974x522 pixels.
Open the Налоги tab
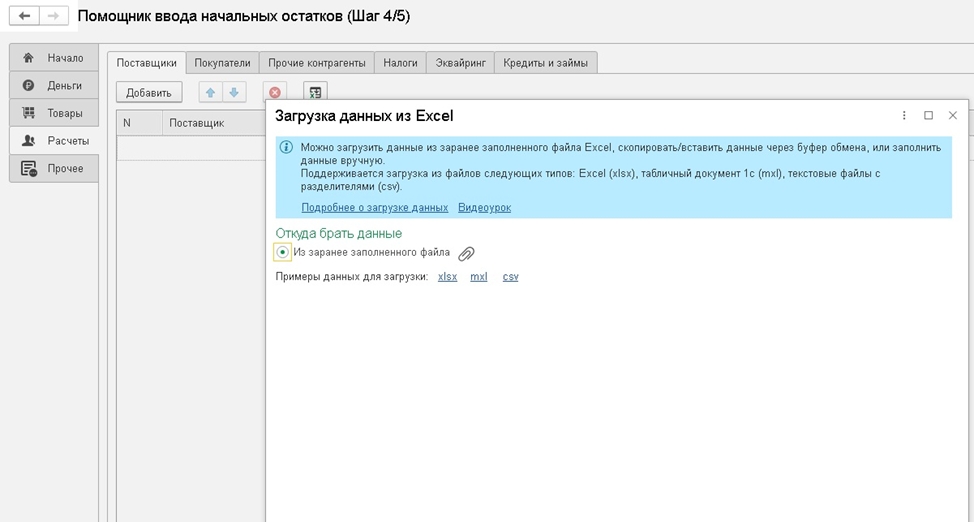coord(400,63)
